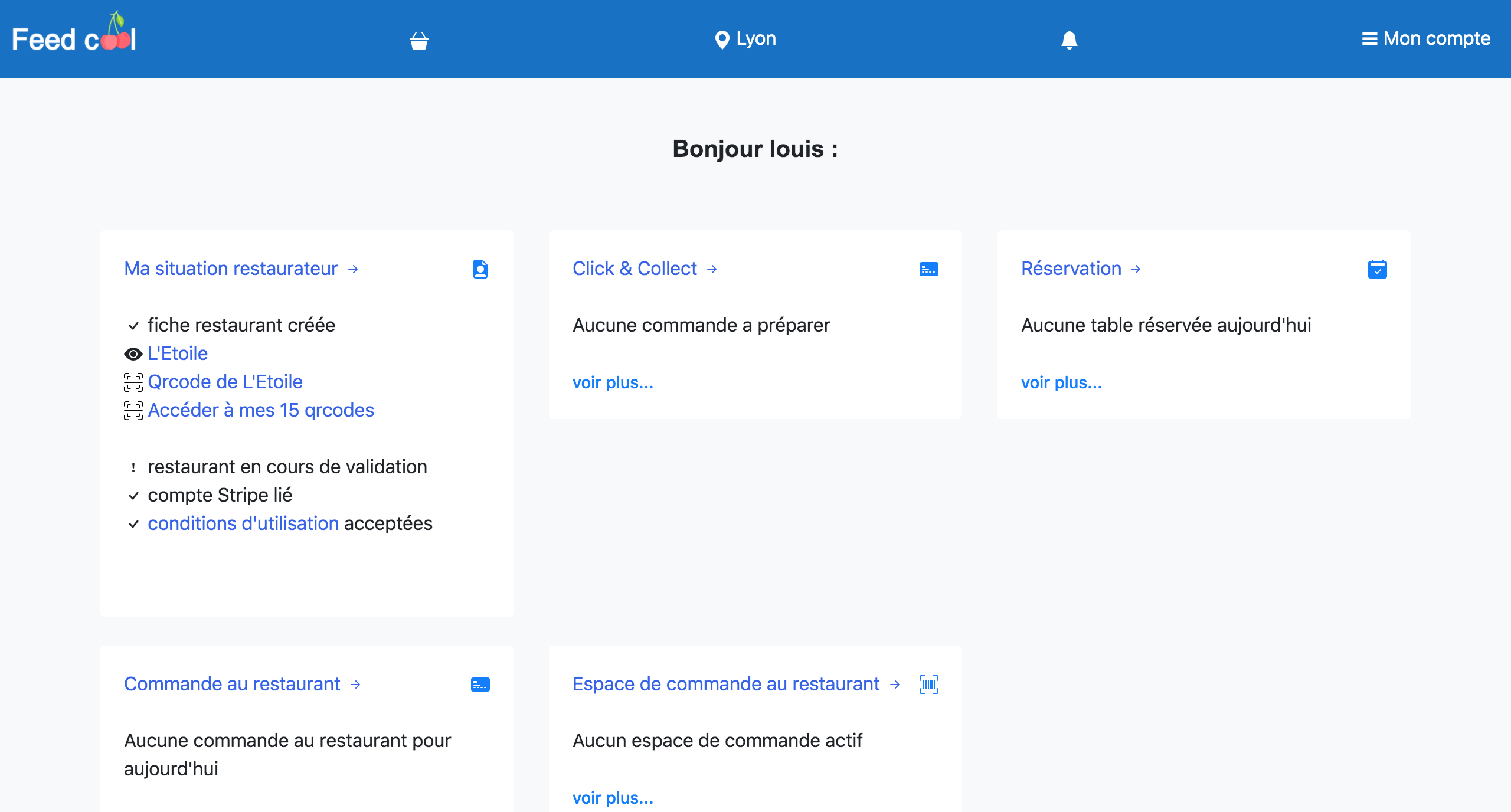Image resolution: width=1511 pixels, height=812 pixels.
Task: Open the shopping basket icon
Action: 419,40
